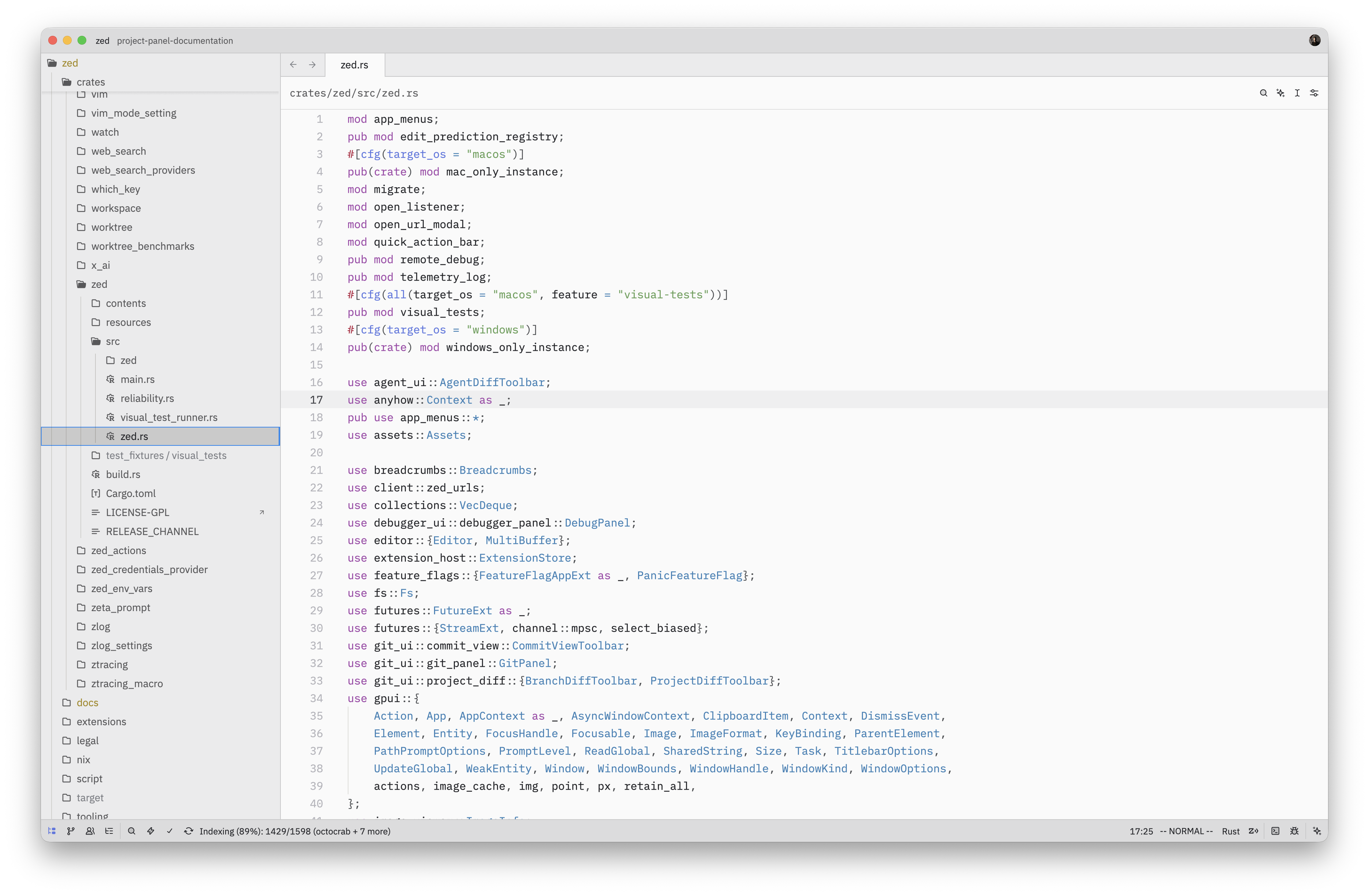Image resolution: width=1369 pixels, height=896 pixels.
Task: Expand the docs folder
Action: point(87,702)
